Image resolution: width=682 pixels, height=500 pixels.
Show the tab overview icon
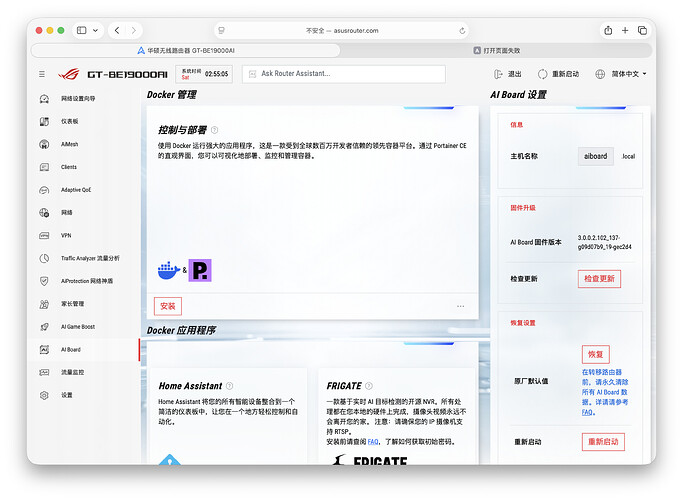point(642,30)
